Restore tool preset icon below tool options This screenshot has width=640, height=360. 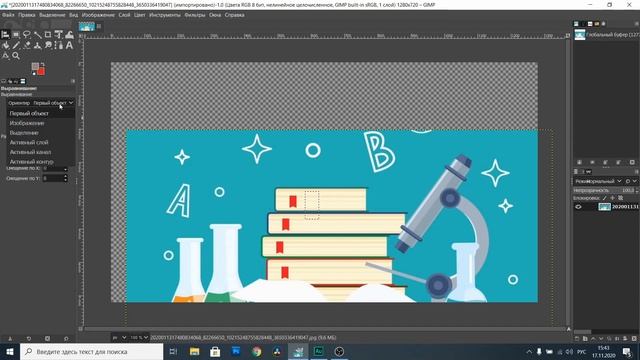pos(29,338)
